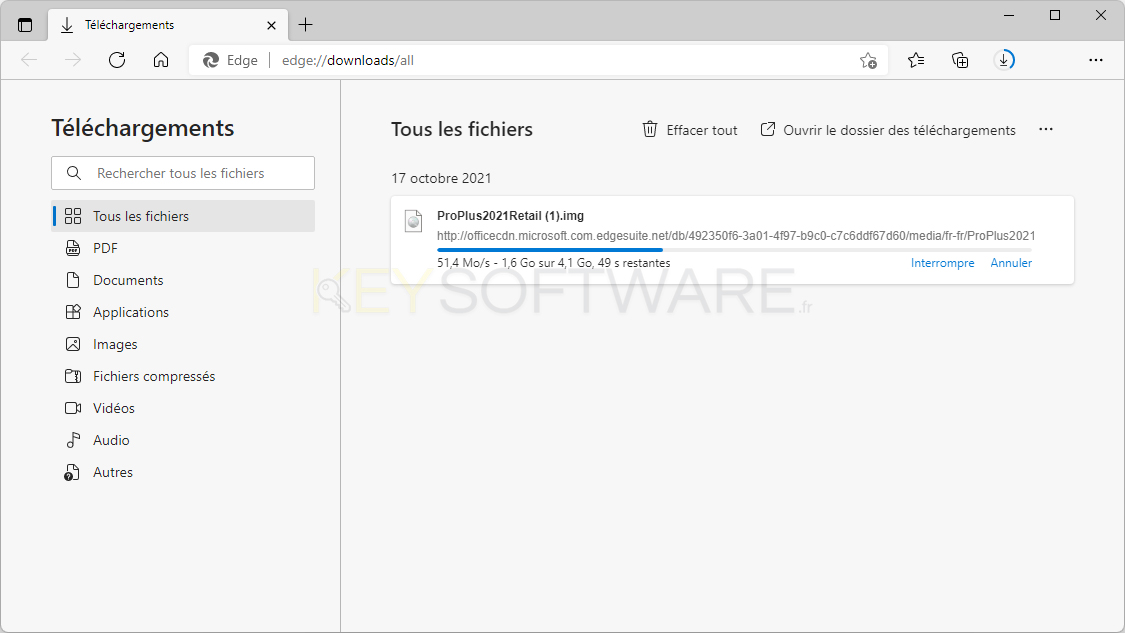Filter downloads by Audio

tap(183, 440)
